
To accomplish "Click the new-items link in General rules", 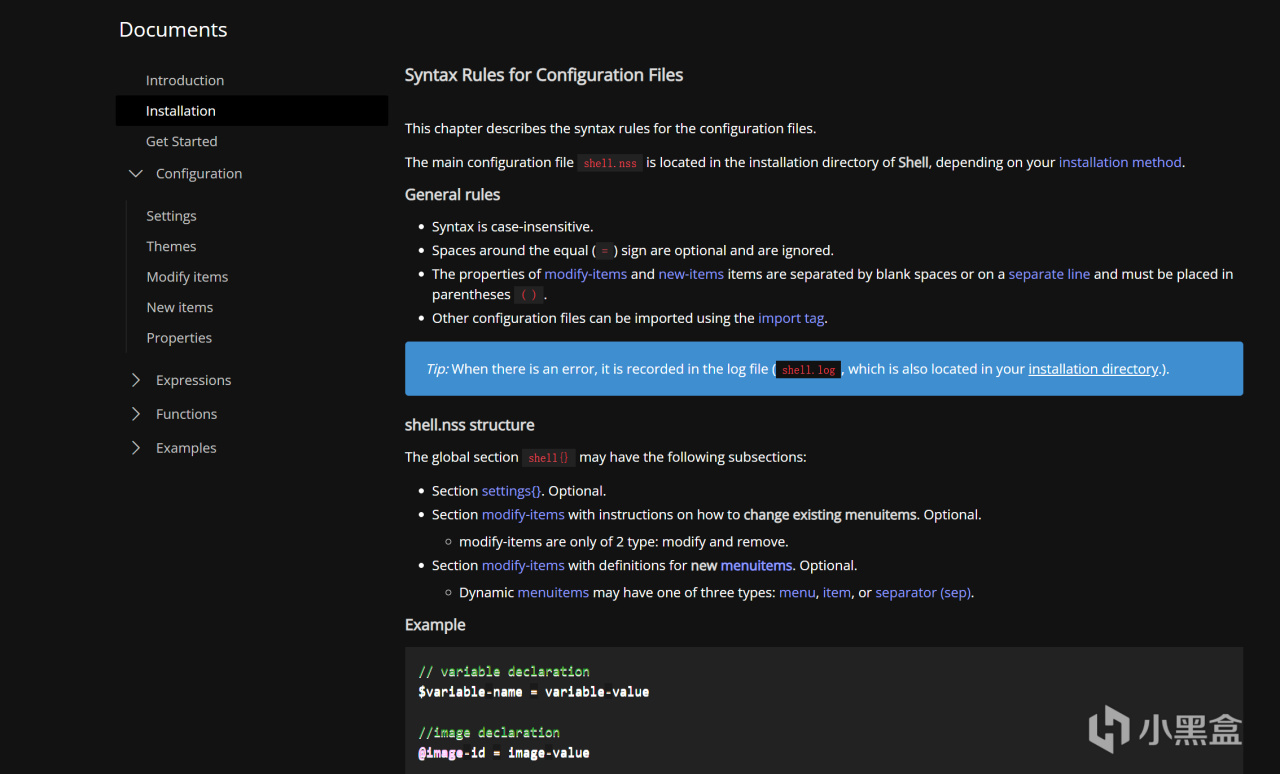I will tap(690, 274).
